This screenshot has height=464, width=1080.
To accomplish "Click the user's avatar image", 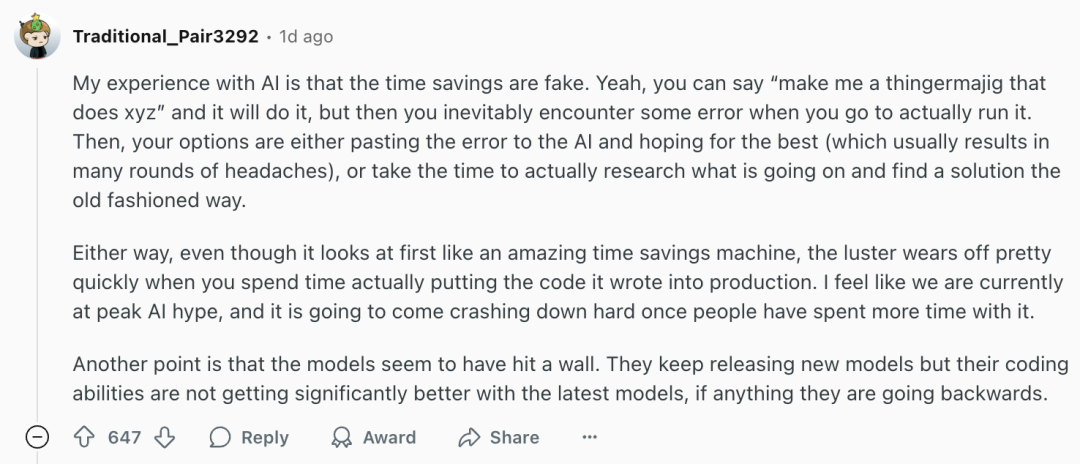I will [x=36, y=36].
